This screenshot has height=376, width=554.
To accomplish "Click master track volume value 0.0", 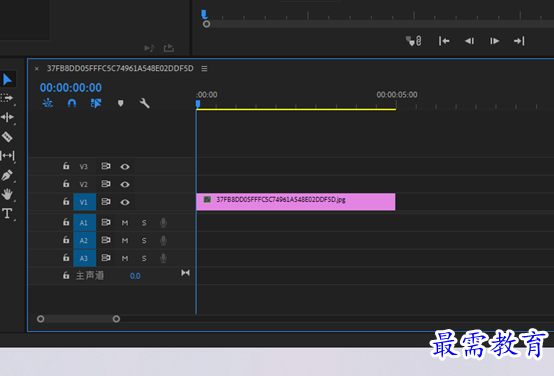I will [x=135, y=276].
